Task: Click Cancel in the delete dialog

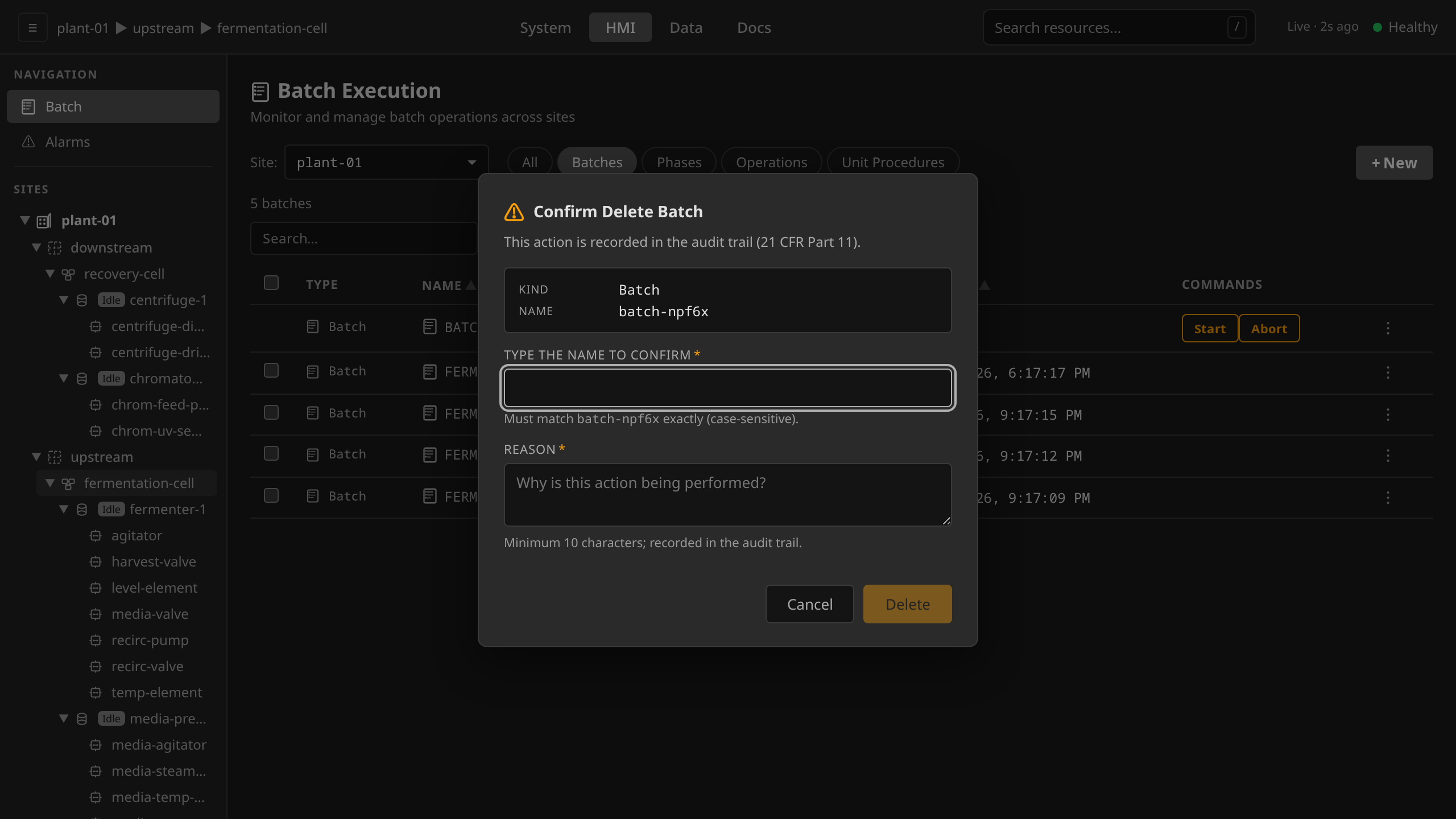Action: click(809, 604)
